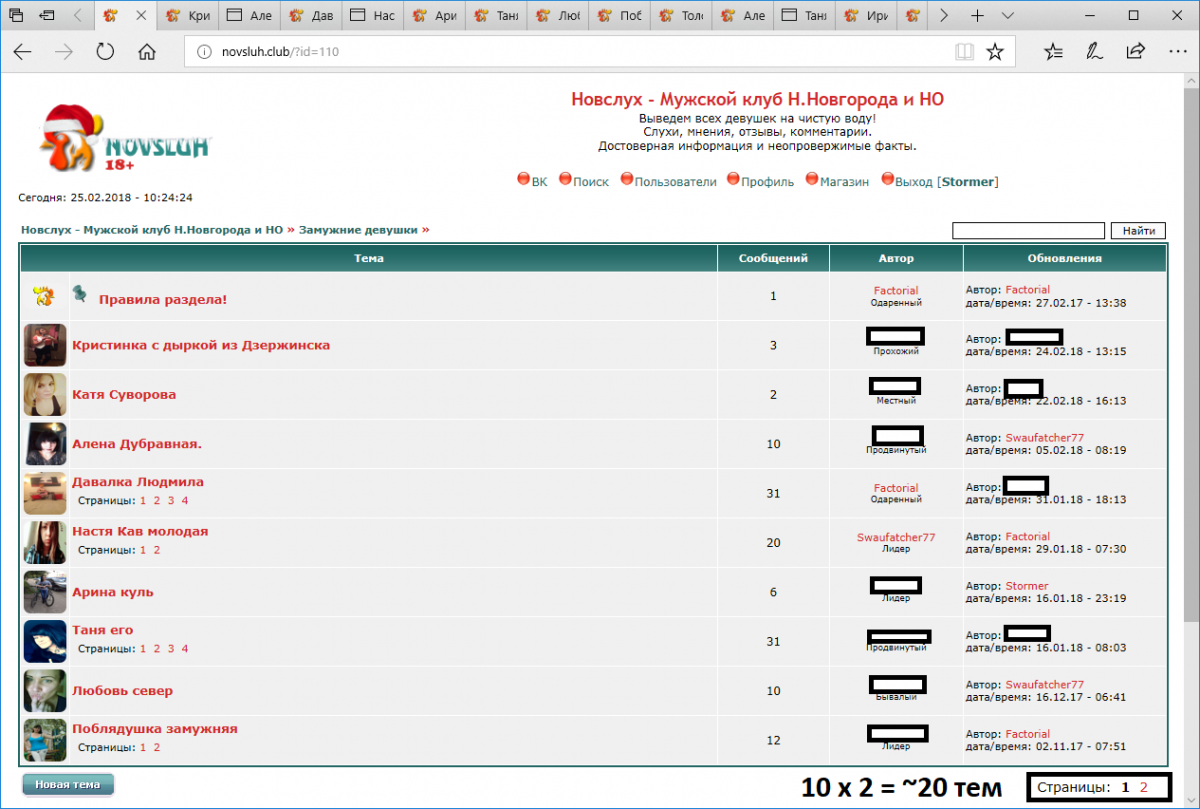Go to page 2 of topics
This screenshot has width=1200, height=809.
click(1144, 787)
